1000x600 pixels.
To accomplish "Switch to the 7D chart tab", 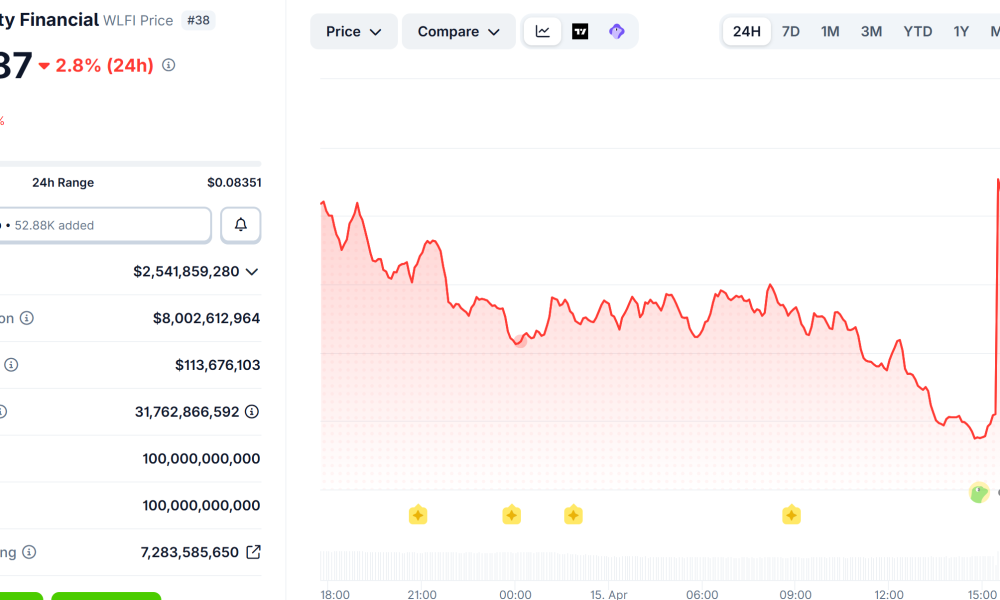I will (x=790, y=31).
